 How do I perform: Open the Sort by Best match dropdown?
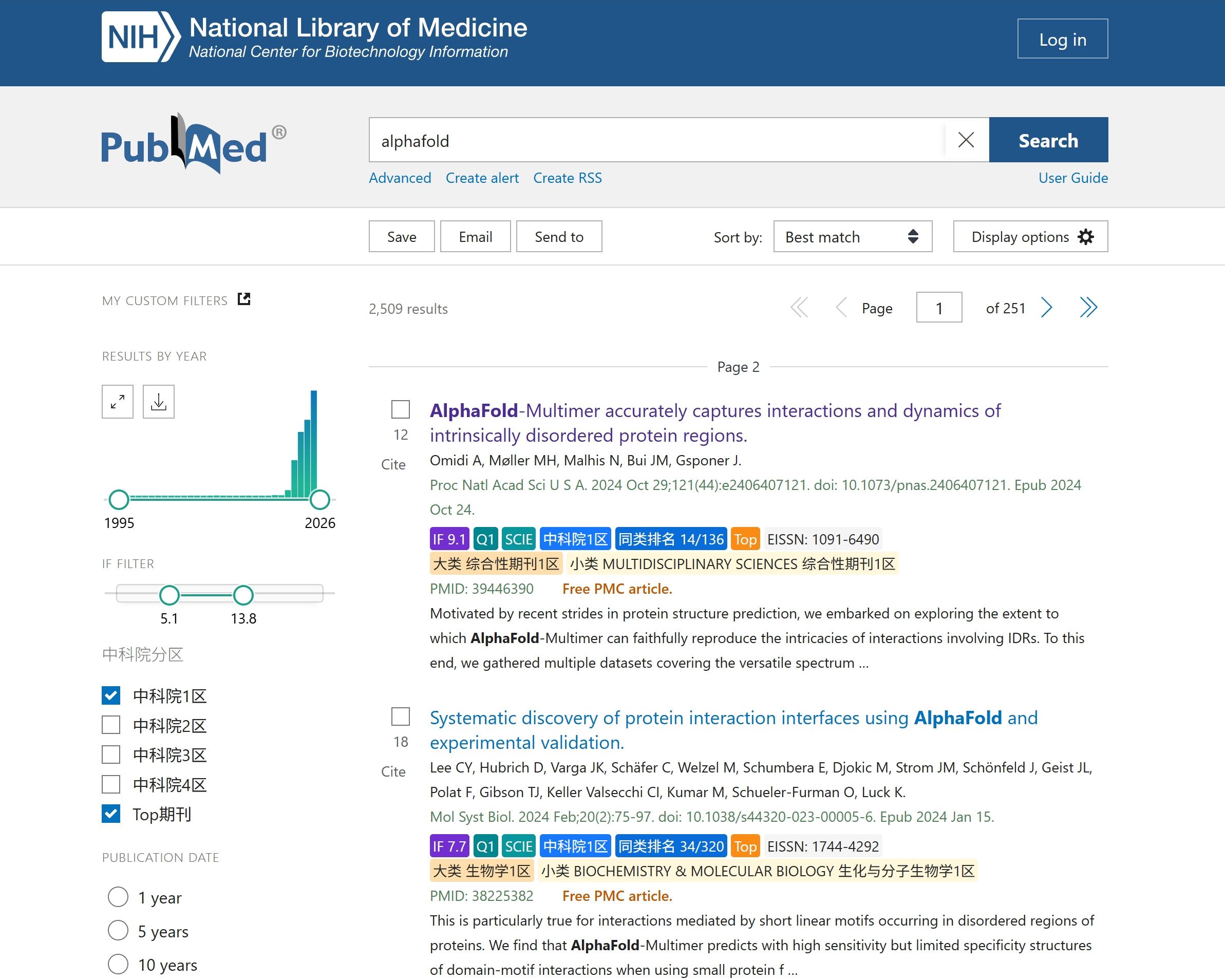[x=852, y=236]
